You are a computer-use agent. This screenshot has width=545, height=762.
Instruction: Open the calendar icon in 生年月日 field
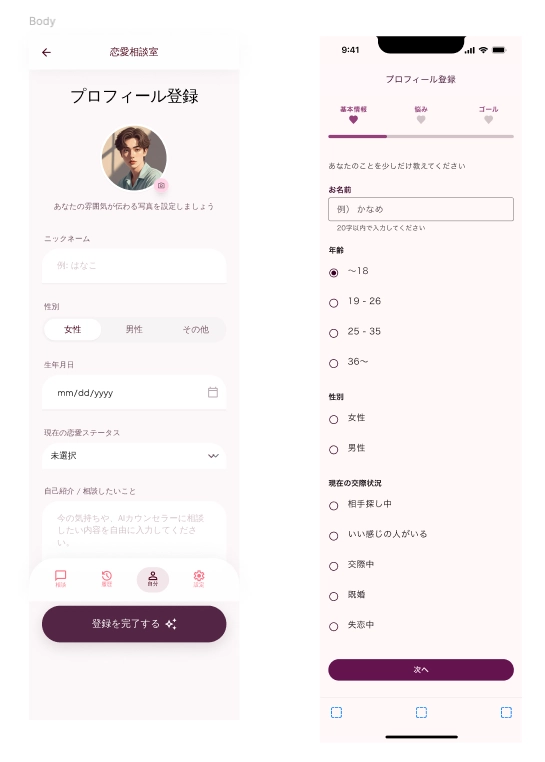(x=213, y=392)
